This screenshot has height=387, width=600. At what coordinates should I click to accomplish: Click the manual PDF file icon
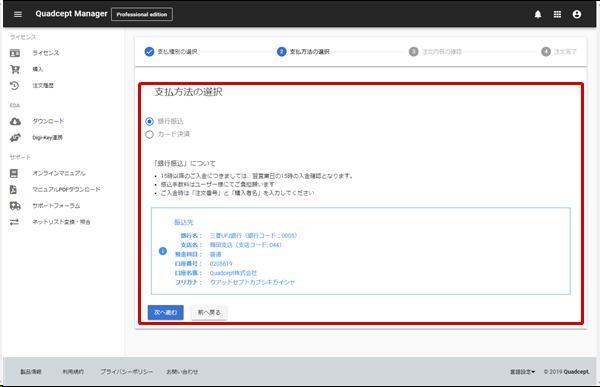click(13, 189)
